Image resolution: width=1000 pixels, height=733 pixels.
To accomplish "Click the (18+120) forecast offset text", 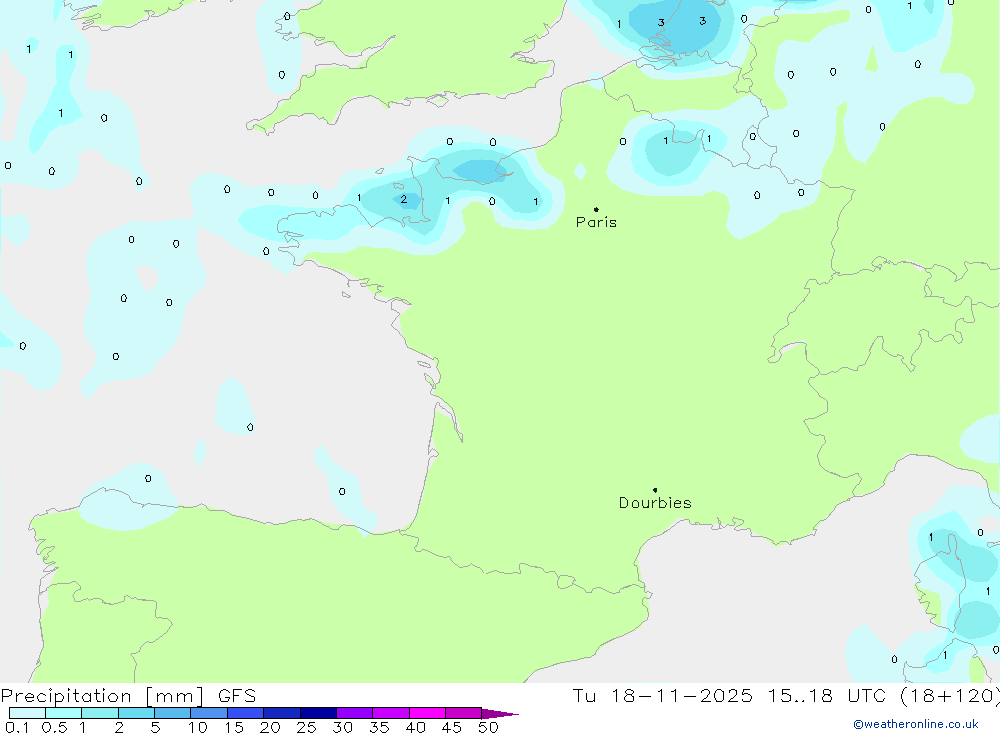I will [x=950, y=695].
